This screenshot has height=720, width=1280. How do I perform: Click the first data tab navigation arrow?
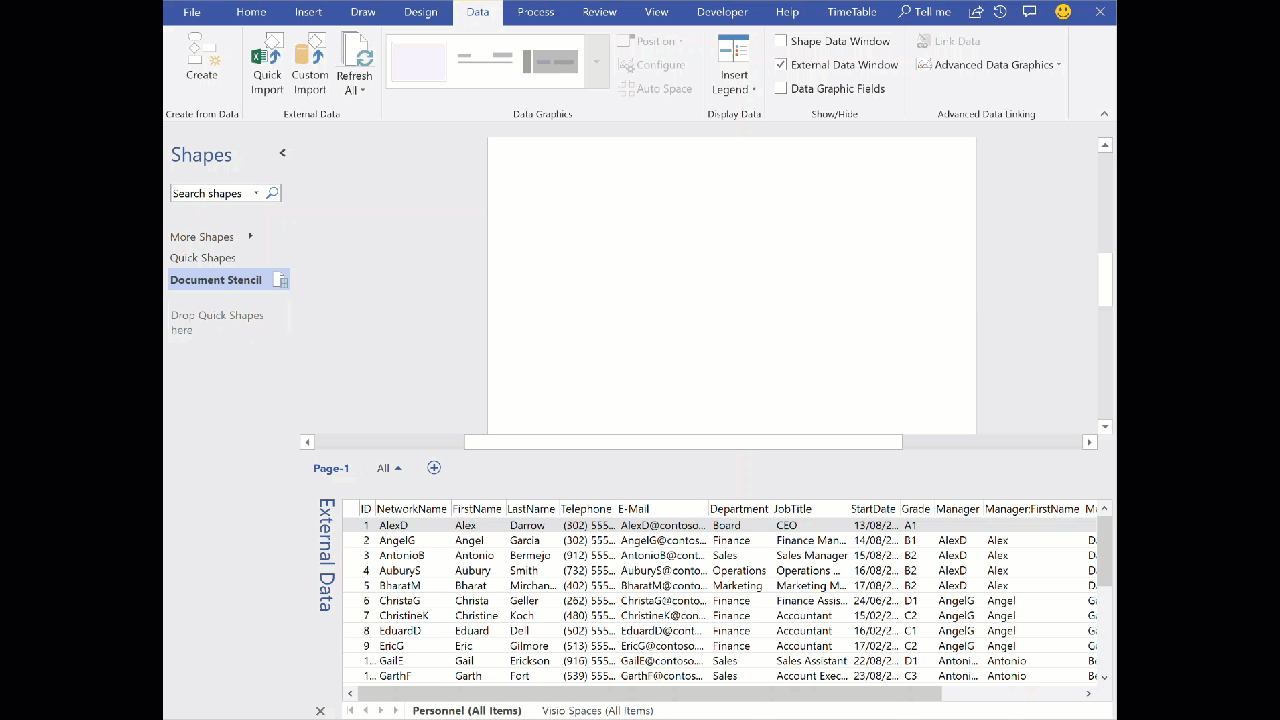pyautogui.click(x=351, y=711)
